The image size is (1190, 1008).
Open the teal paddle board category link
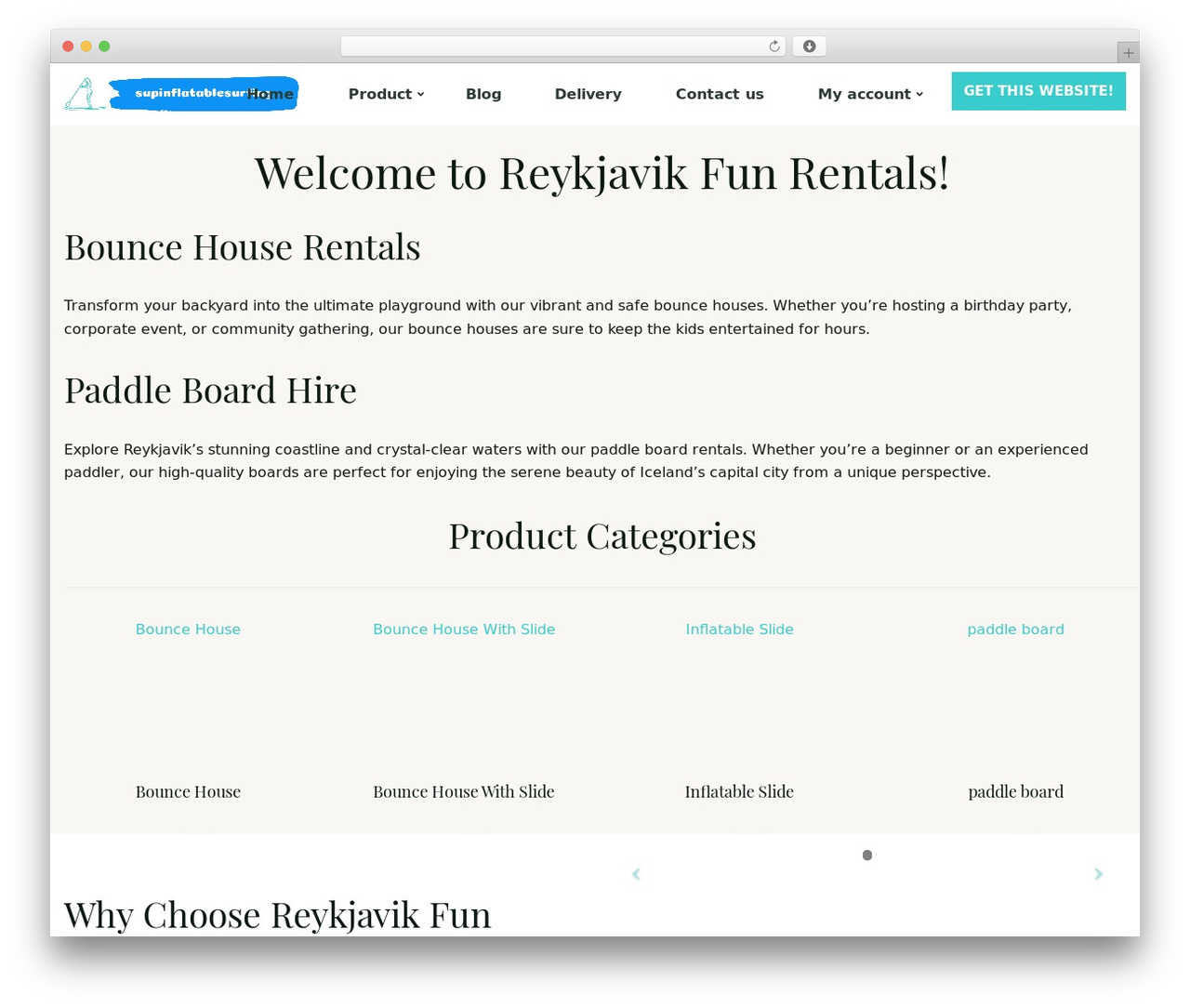point(1016,630)
